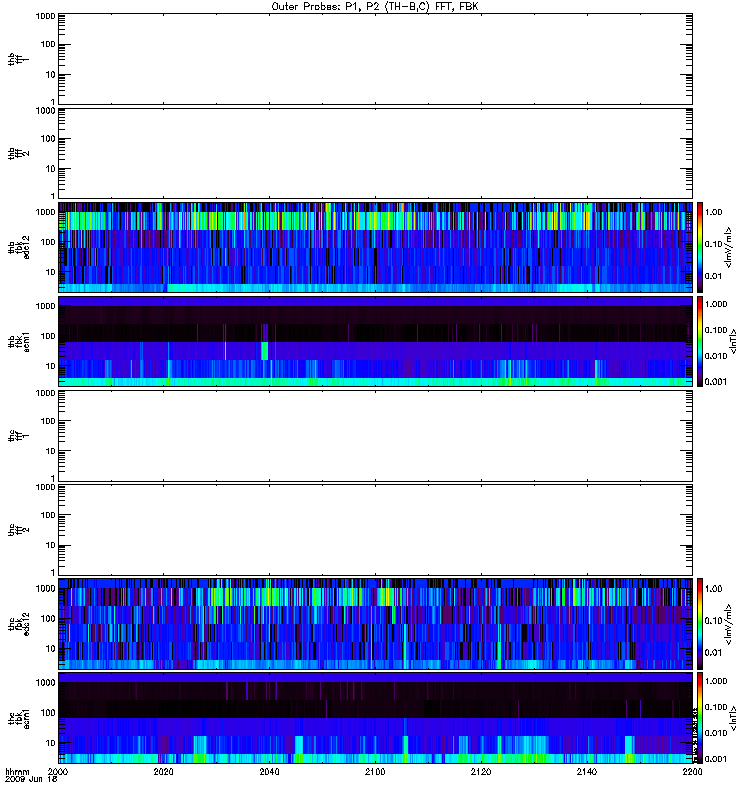Click the "thc fff 2" panel axis label

[18, 530]
